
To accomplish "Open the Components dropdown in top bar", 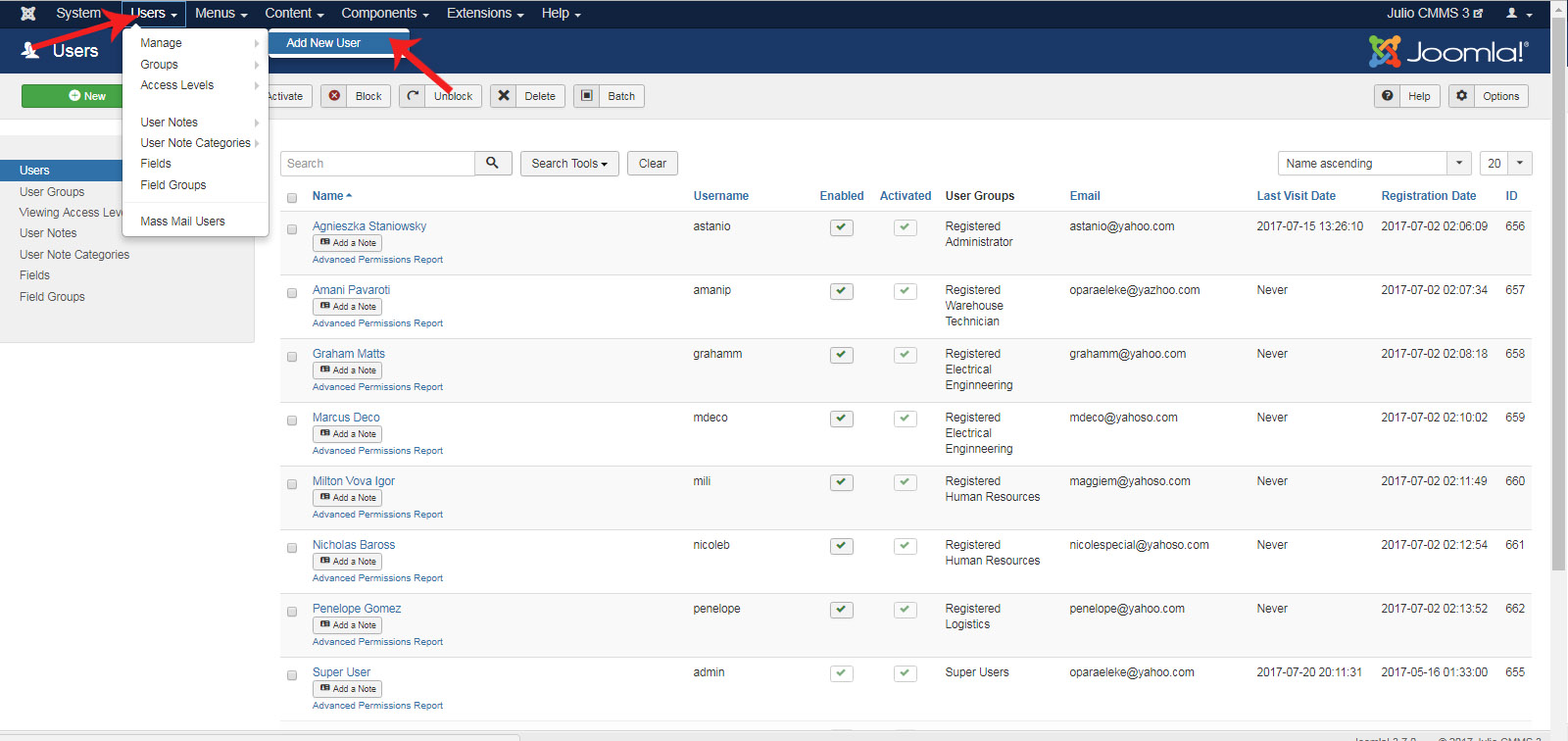I will click(385, 14).
